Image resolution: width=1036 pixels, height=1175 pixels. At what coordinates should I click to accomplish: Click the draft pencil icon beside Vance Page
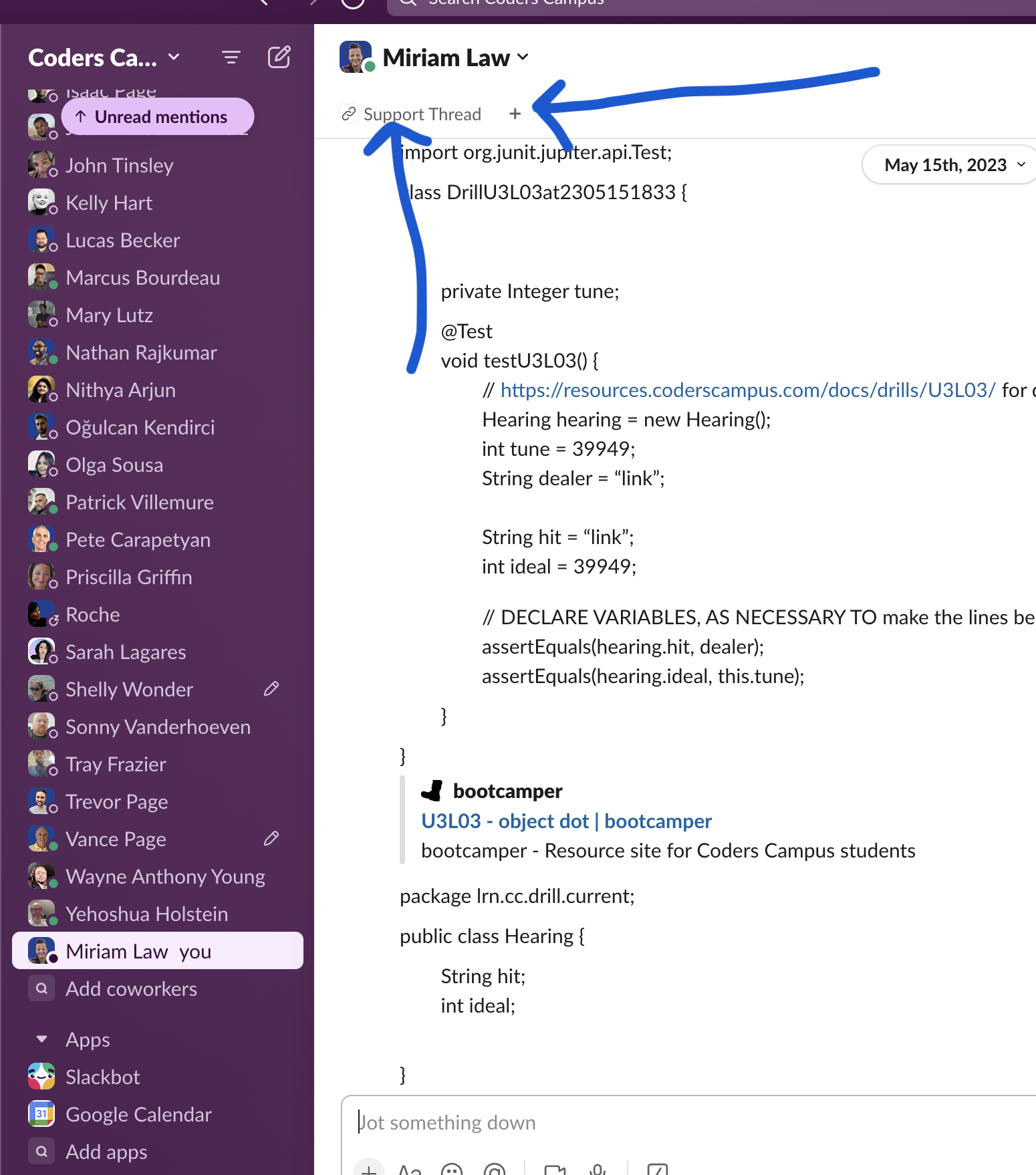tap(271, 838)
